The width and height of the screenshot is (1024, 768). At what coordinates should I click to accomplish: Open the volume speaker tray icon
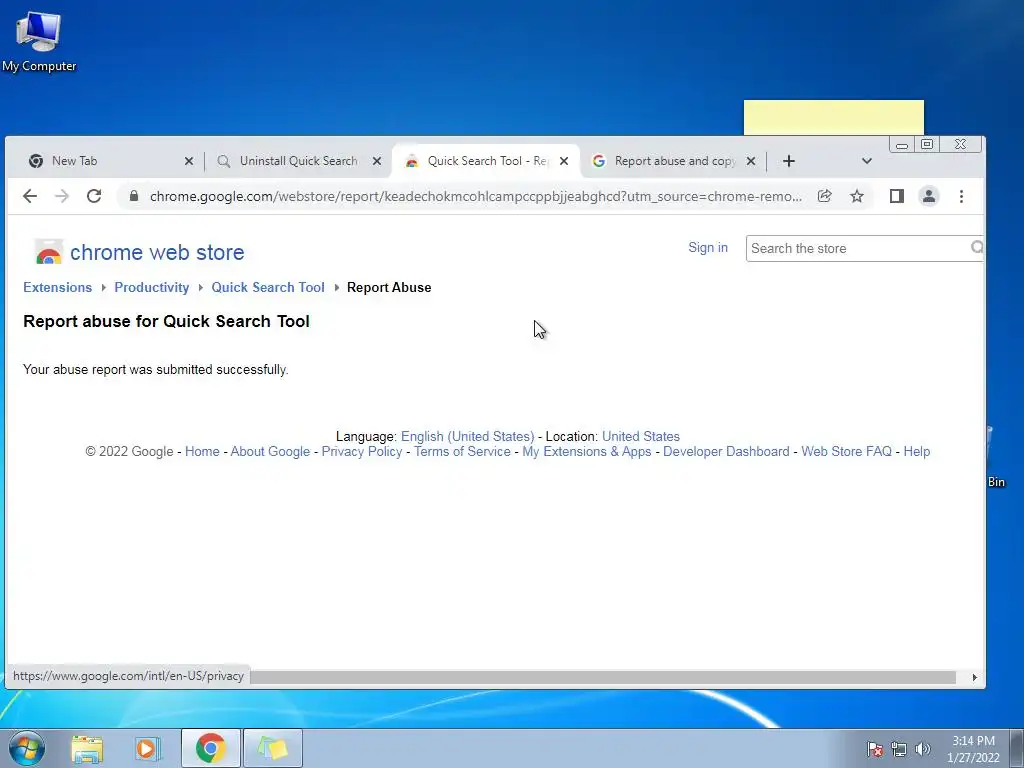(x=922, y=749)
